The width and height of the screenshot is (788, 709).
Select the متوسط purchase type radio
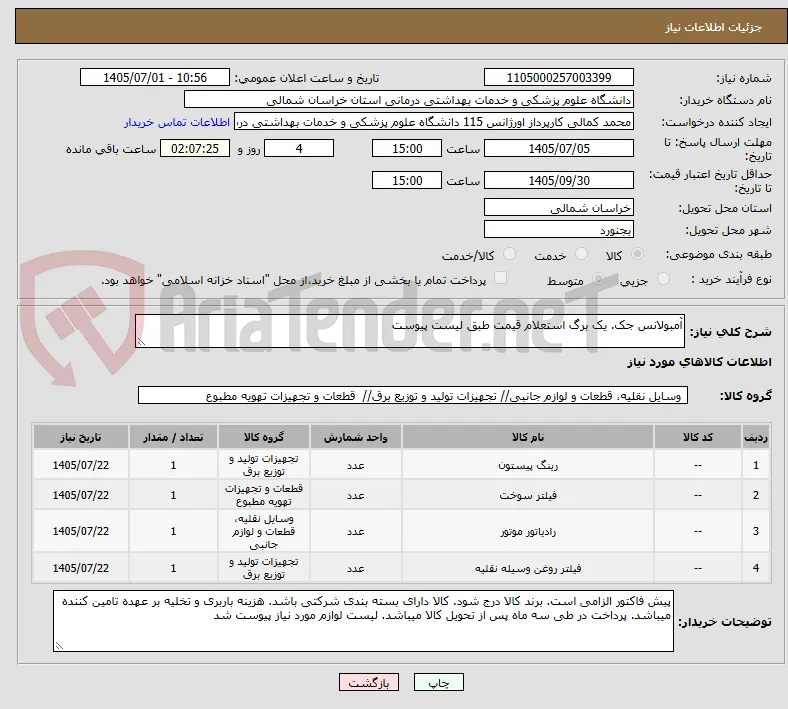click(x=598, y=279)
